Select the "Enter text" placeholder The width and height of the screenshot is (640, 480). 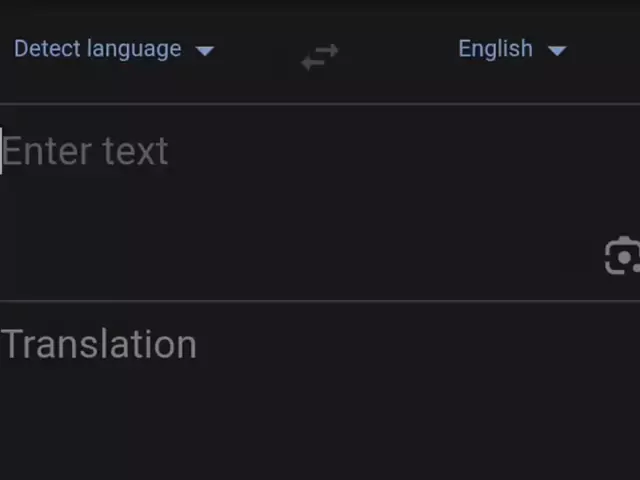coord(86,152)
